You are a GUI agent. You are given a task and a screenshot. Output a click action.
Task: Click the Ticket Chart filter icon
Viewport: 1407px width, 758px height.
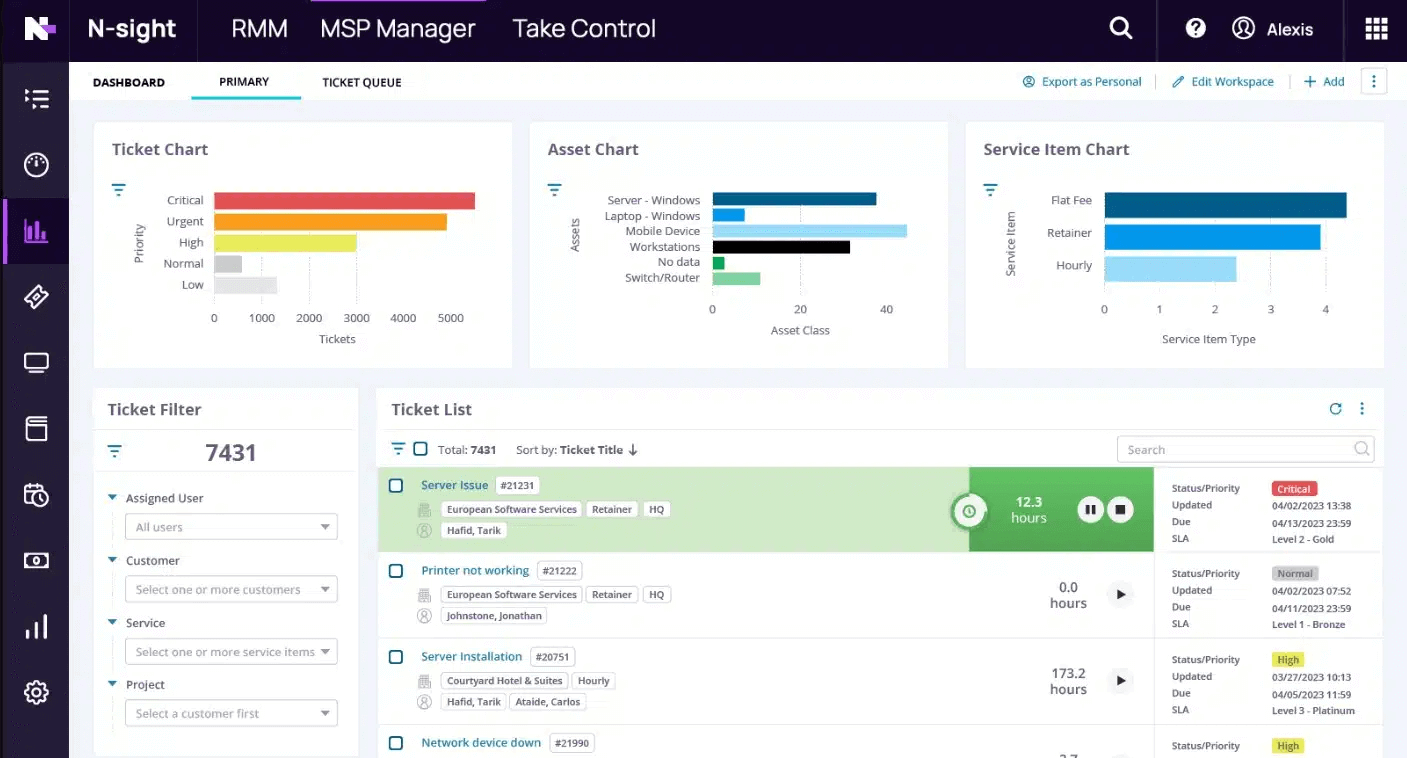[x=118, y=190]
